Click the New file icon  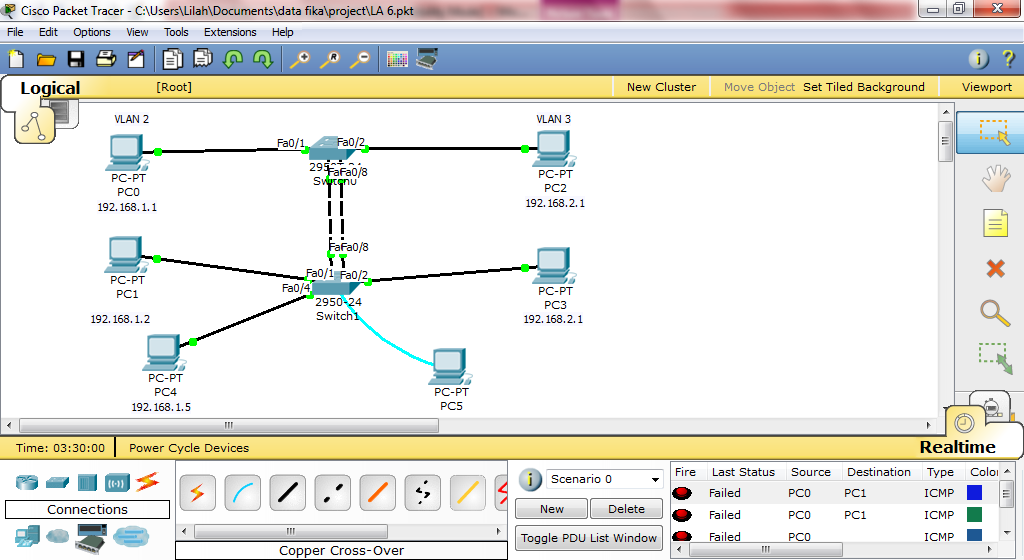[16, 59]
